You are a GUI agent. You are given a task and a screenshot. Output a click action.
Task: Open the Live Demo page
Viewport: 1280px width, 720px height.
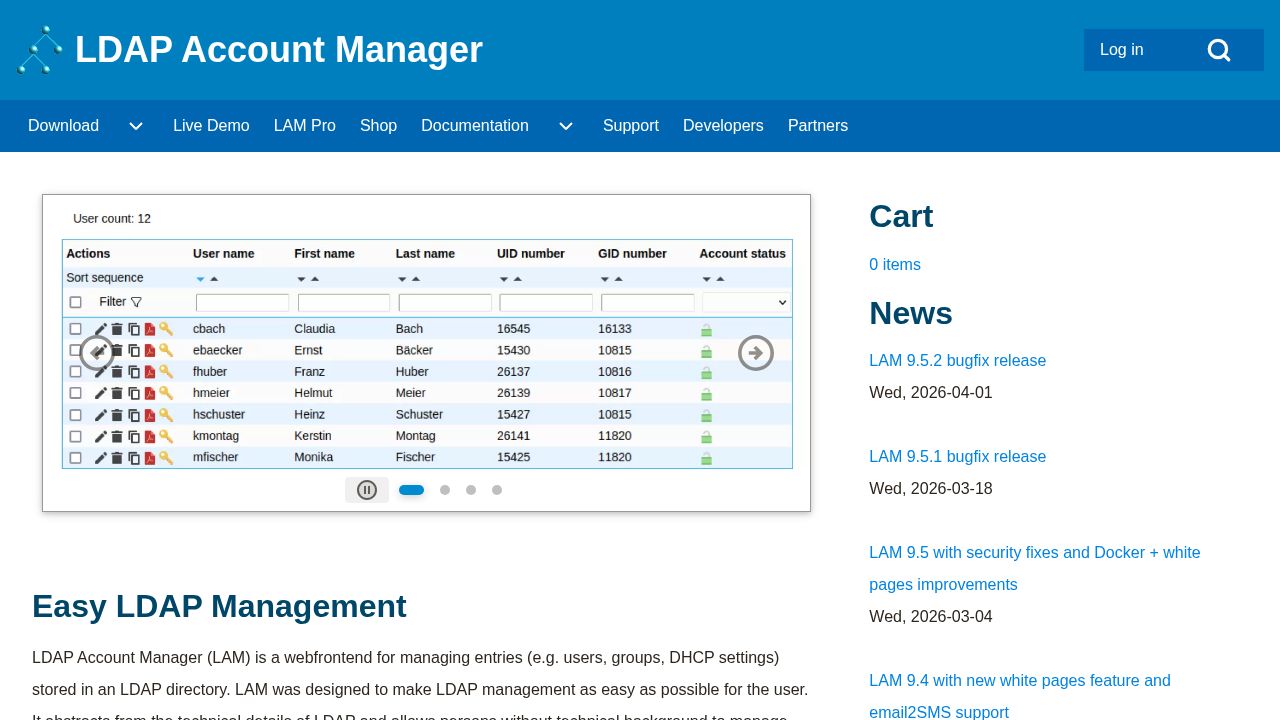(x=211, y=126)
